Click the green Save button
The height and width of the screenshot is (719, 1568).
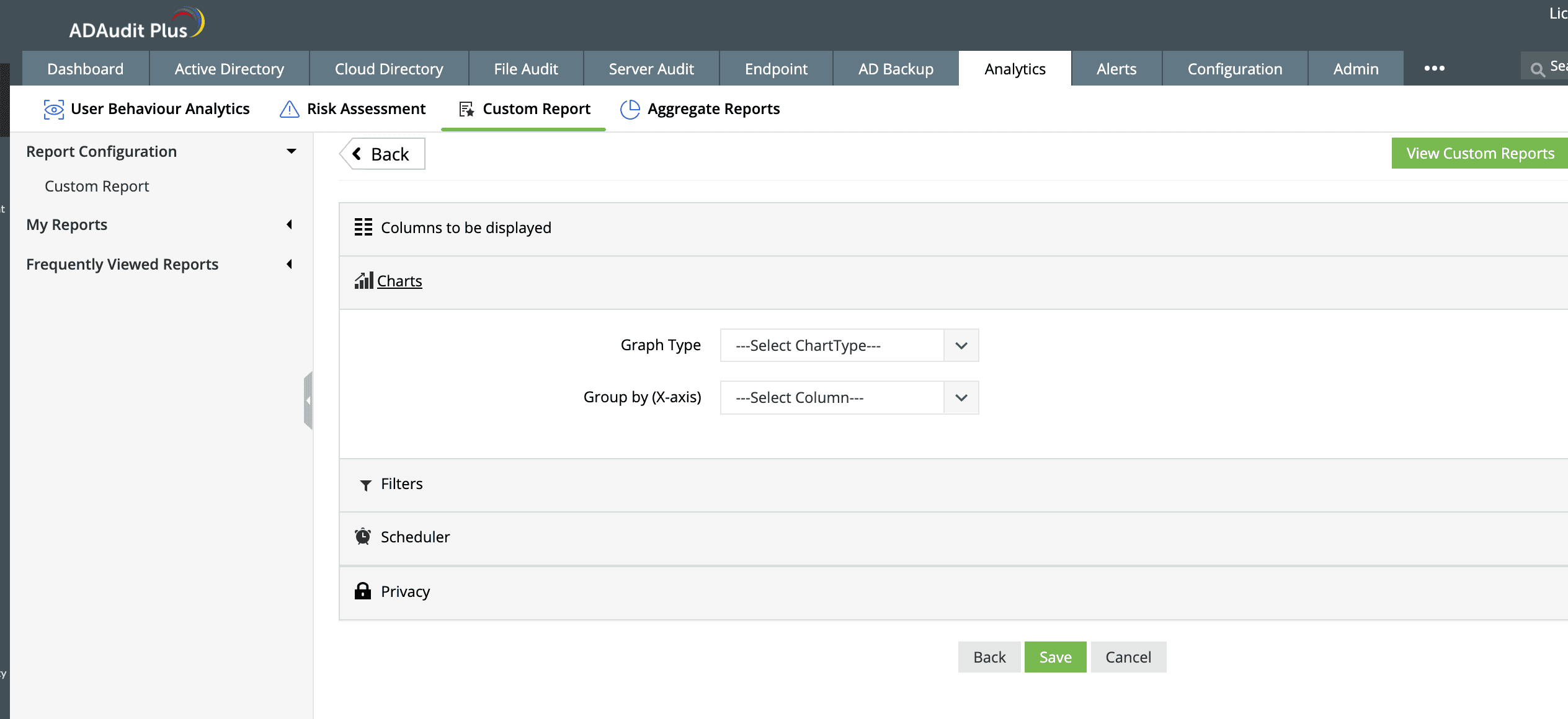tap(1055, 657)
